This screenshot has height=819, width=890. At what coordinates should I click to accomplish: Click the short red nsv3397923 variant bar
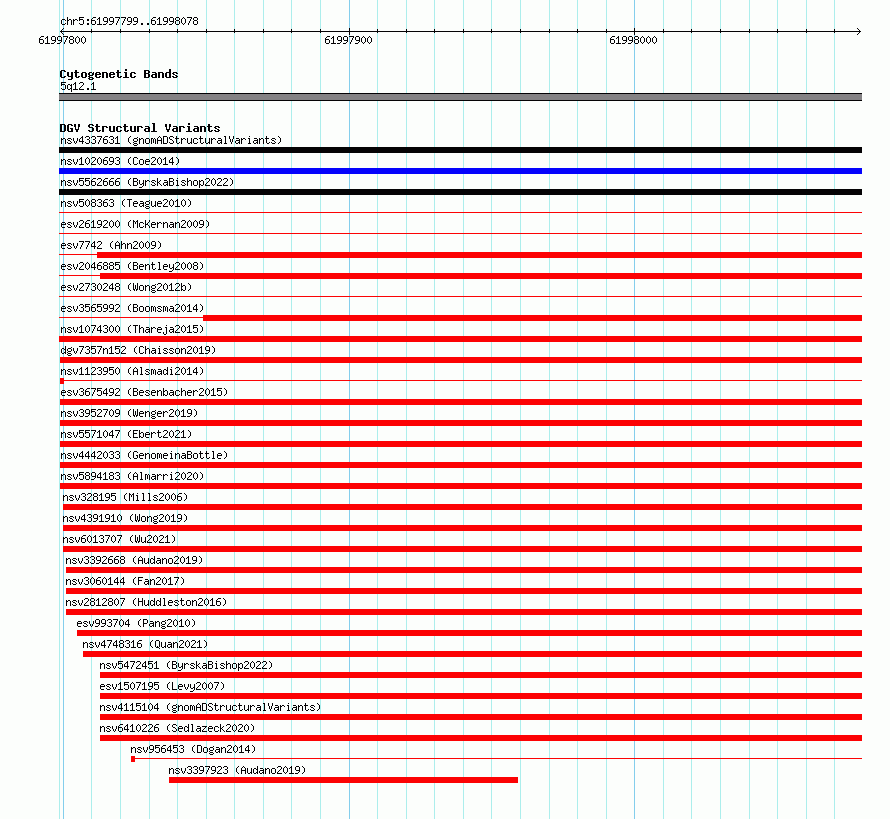[343, 780]
